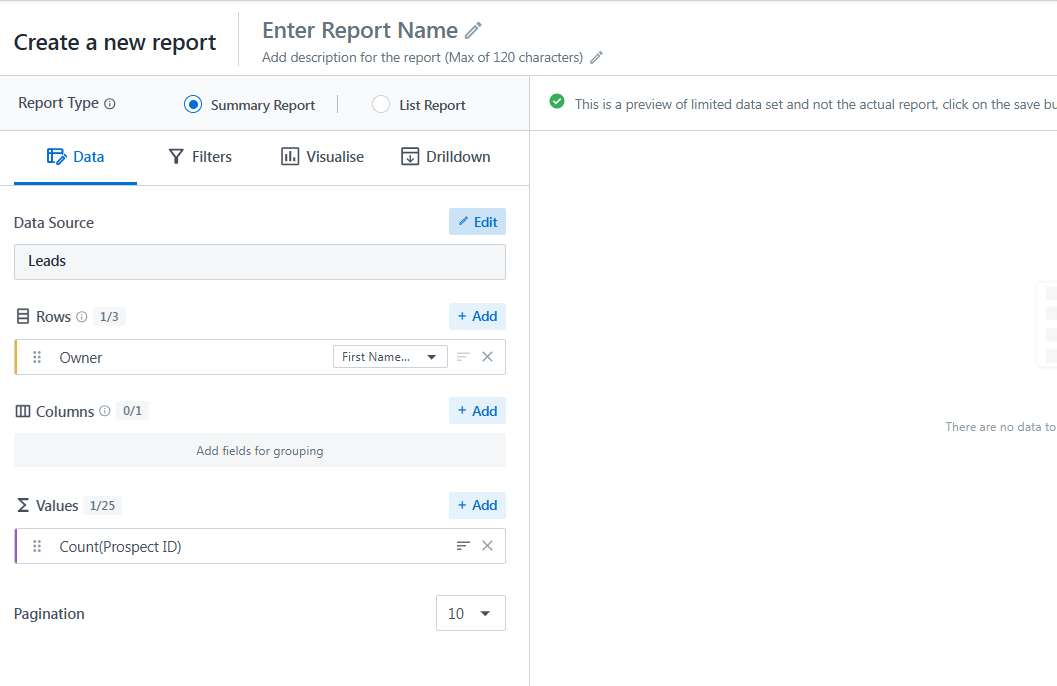Click the pencil icon beside report name
1057x686 pixels.
473,31
